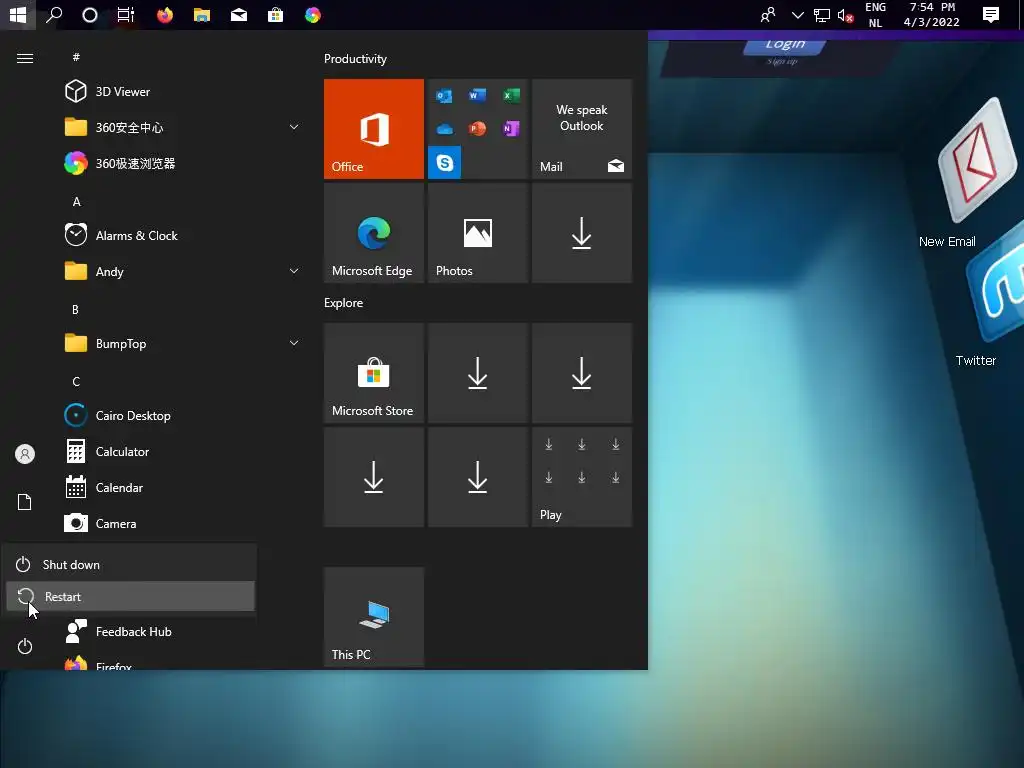Screen dimensions: 1024x768
Task: Click the # section header
Action: point(76,57)
